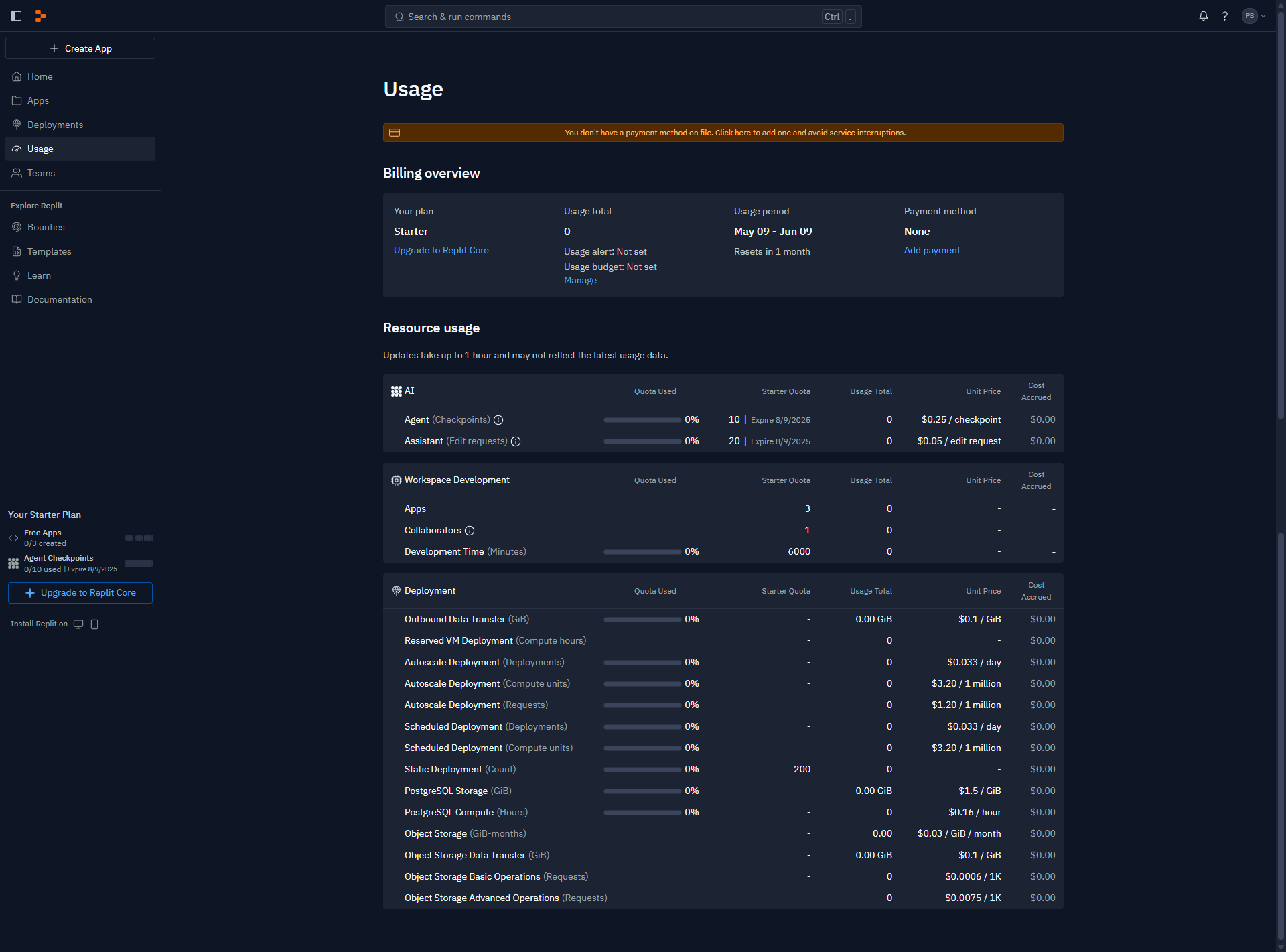Image resolution: width=1286 pixels, height=952 pixels.
Task: Open the help question mark icon
Action: coord(1225,16)
